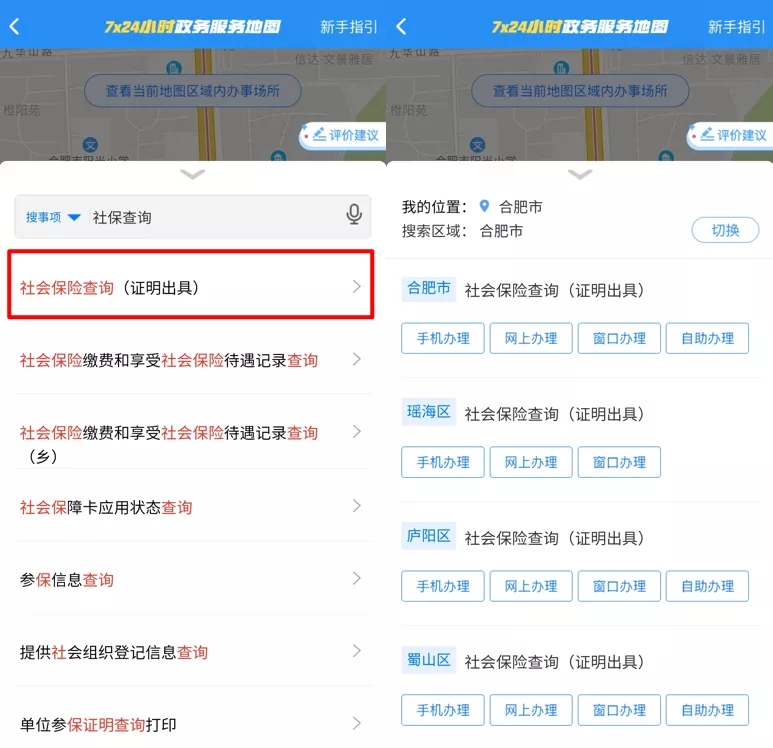Tap the 文 school marker on right map
This screenshot has width=773, height=748.
tap(477, 145)
